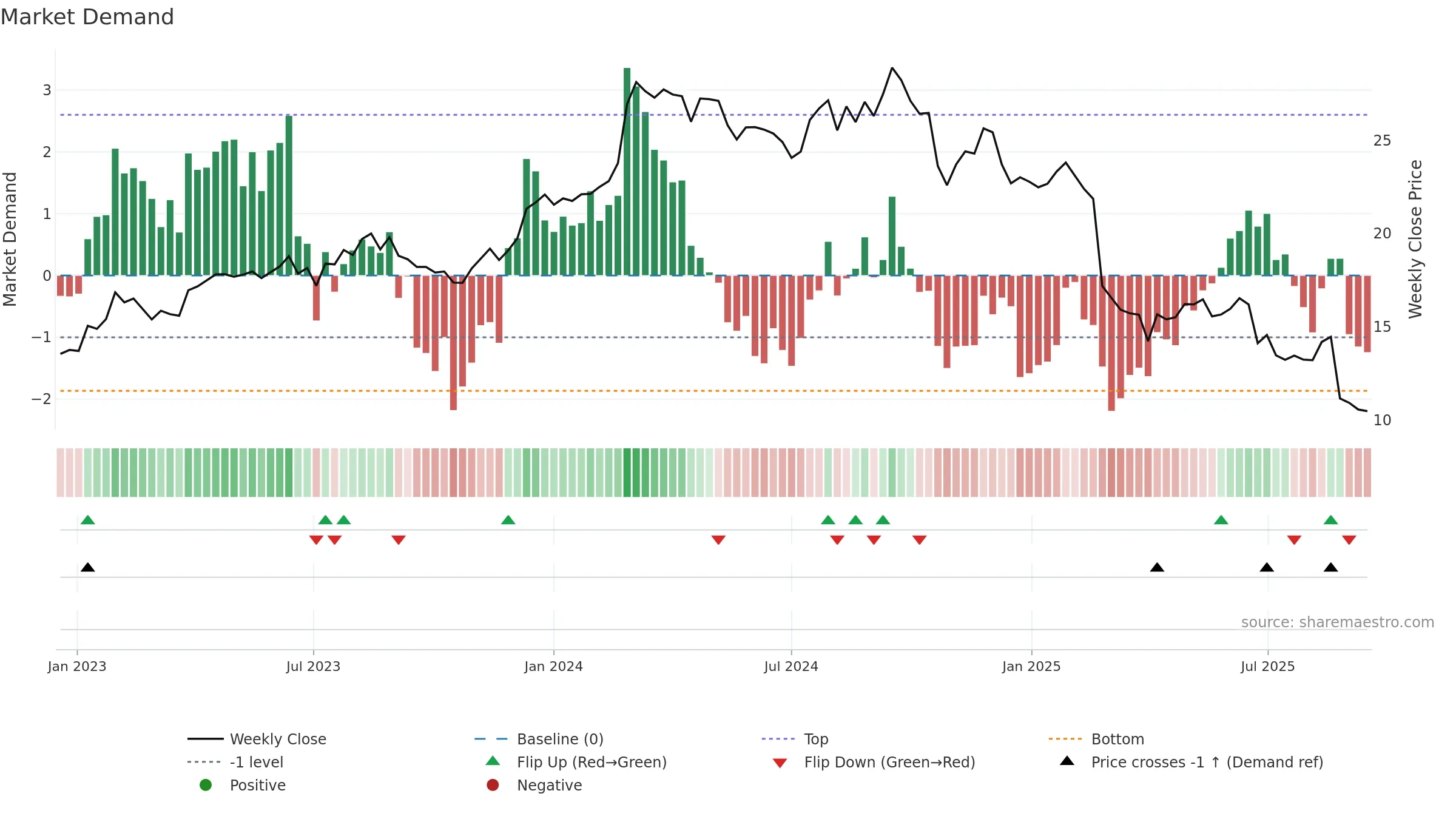
Task: Click the source: sharemaestro.com text
Action: [x=1338, y=622]
